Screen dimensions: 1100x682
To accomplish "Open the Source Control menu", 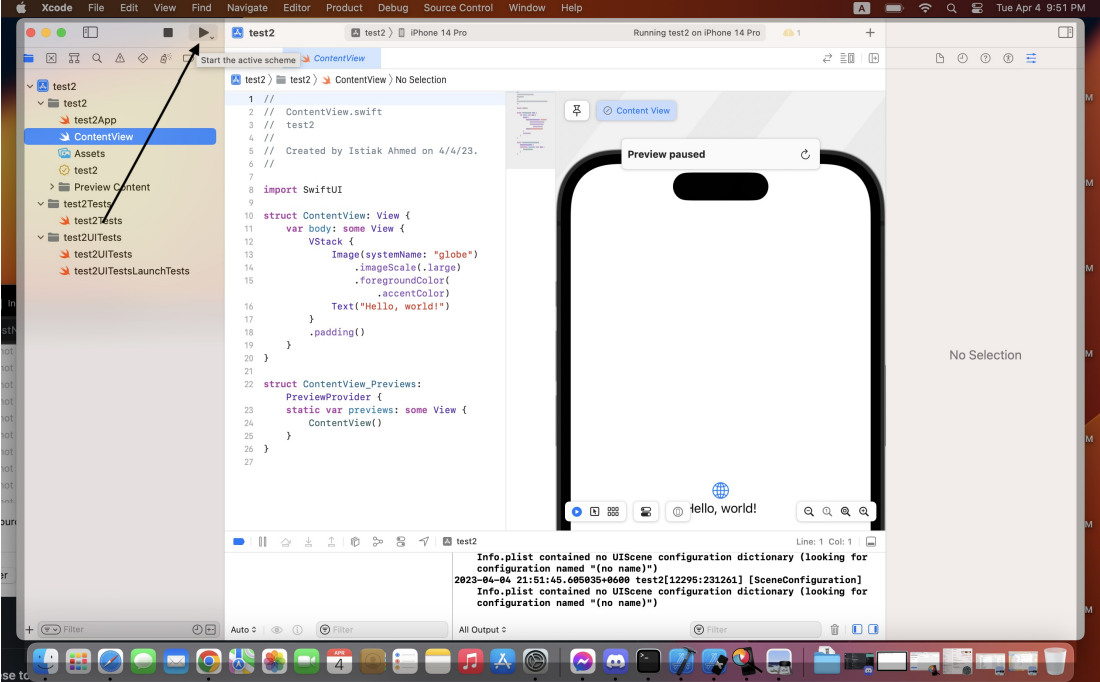I will (458, 8).
